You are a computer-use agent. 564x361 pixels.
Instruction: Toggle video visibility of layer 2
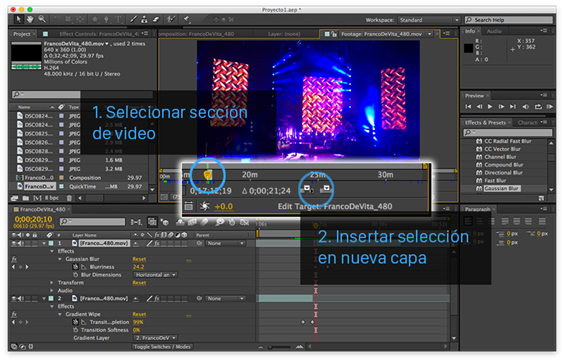pyautogui.click(x=13, y=298)
